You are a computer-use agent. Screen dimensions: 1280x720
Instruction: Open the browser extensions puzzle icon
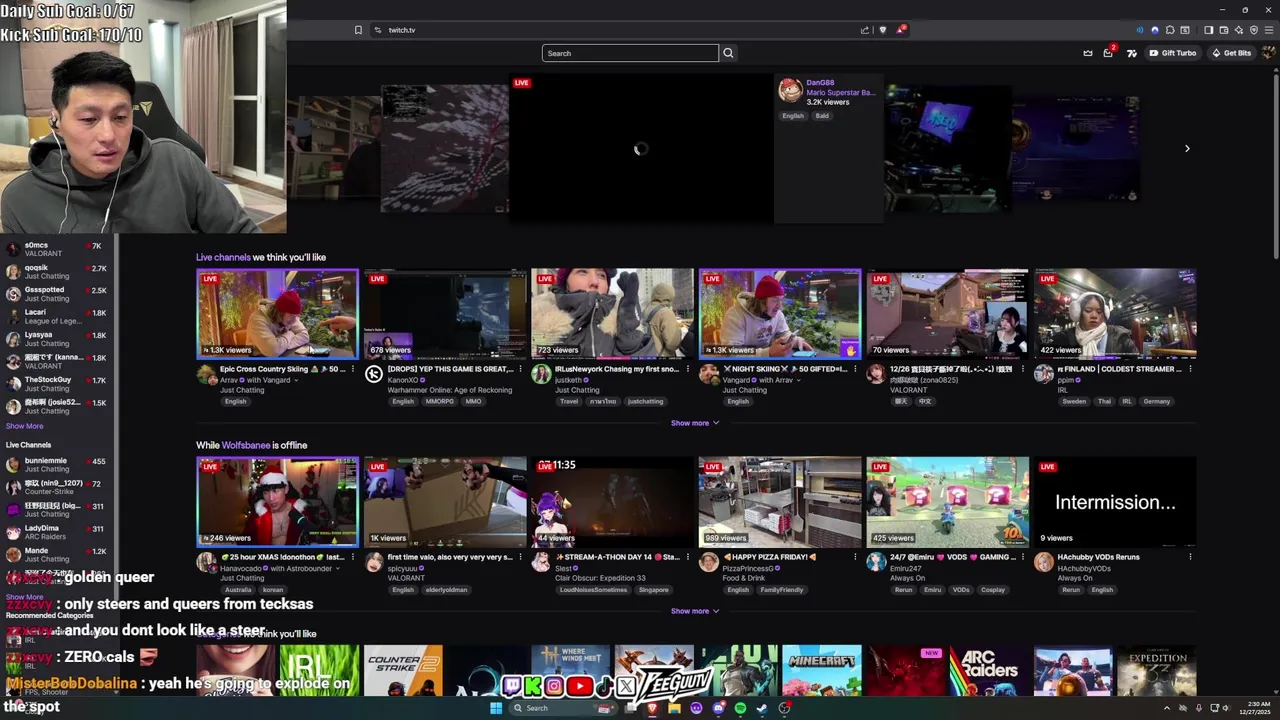(1170, 30)
